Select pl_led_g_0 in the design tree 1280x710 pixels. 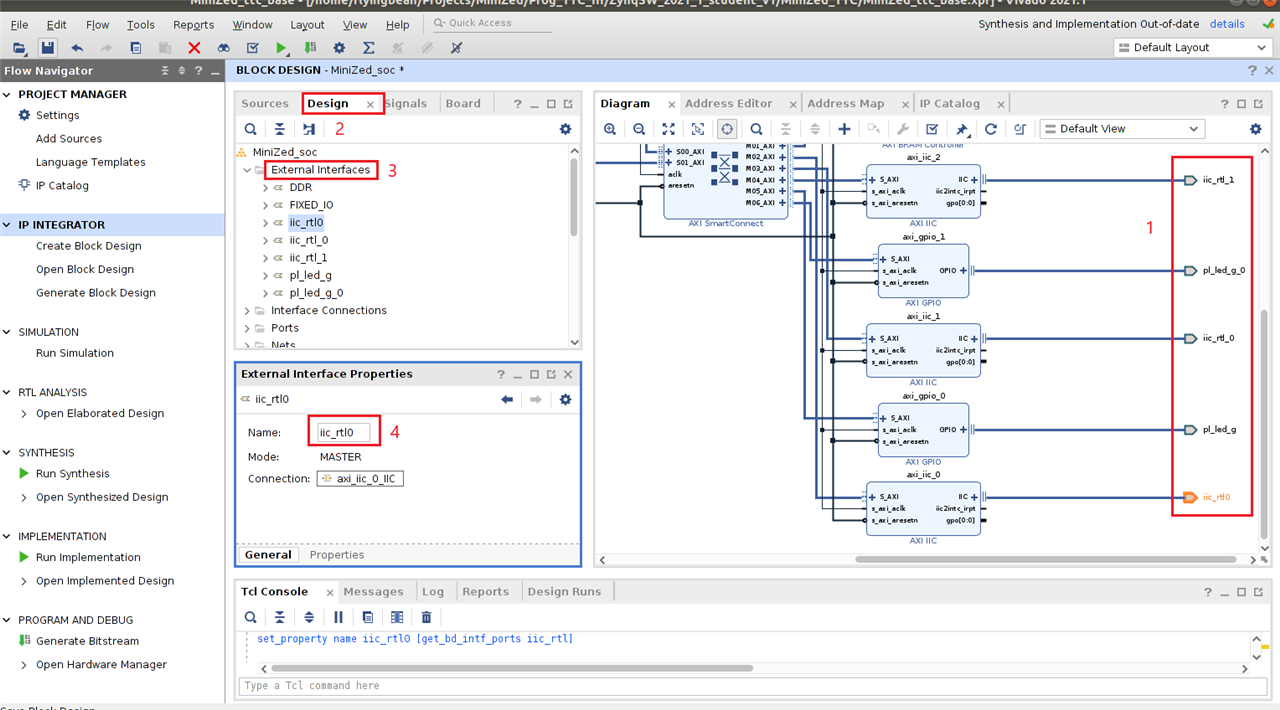click(316, 293)
